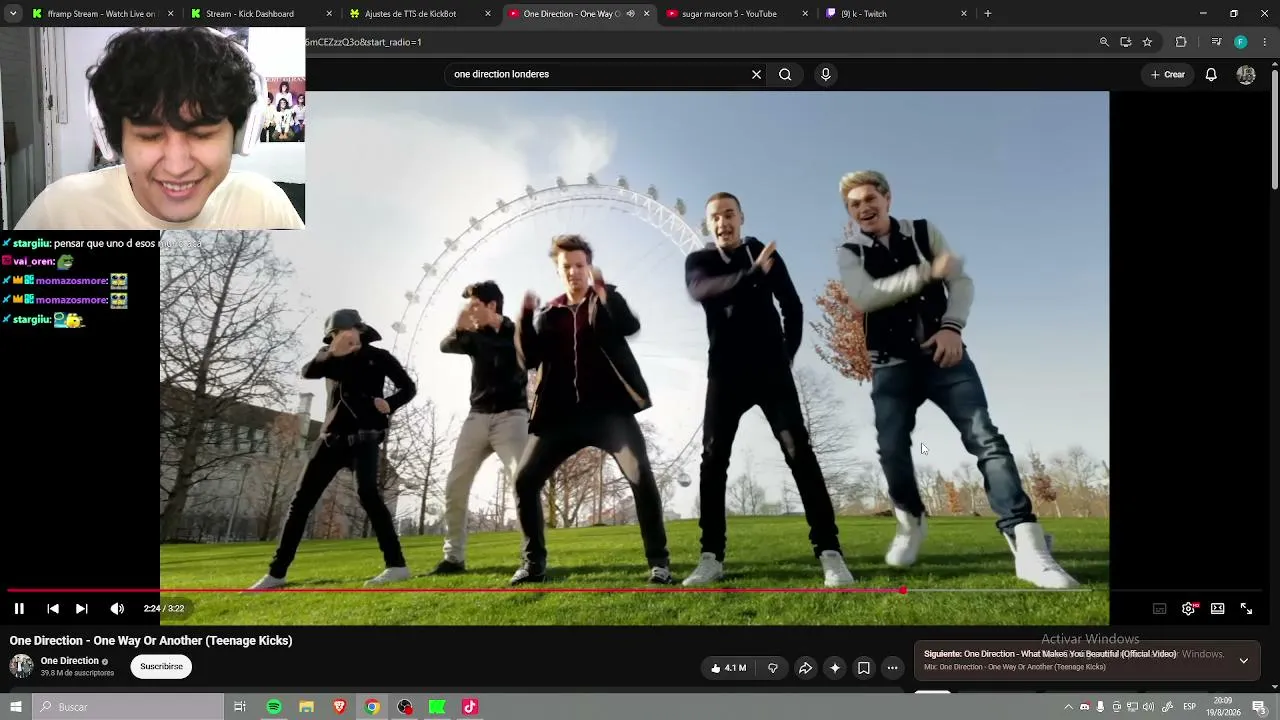Image resolution: width=1280 pixels, height=720 pixels.
Task: Toggle subtitles on the player
Action: [x=1160, y=608]
